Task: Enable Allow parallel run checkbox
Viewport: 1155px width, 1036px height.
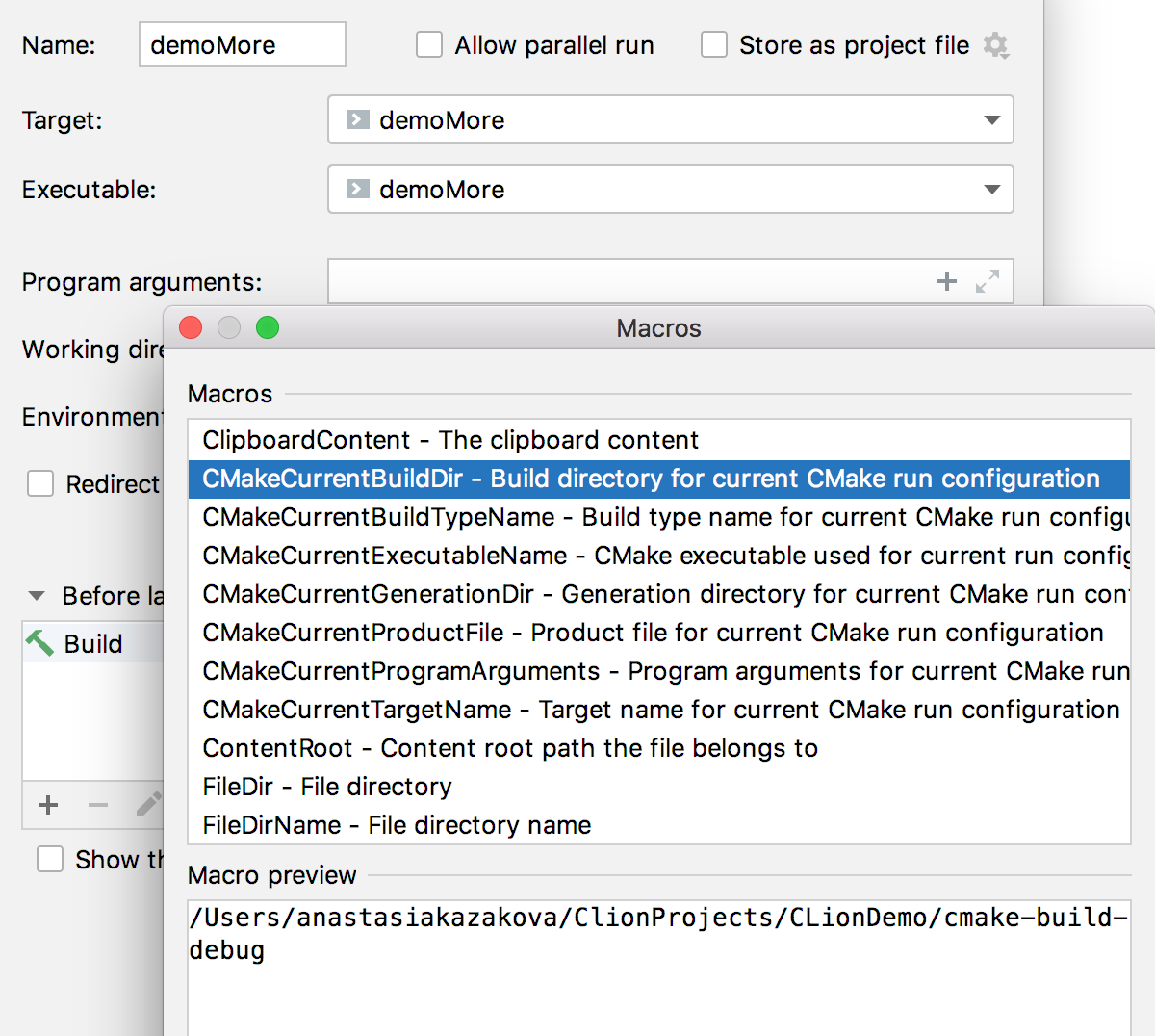Action: tap(429, 45)
